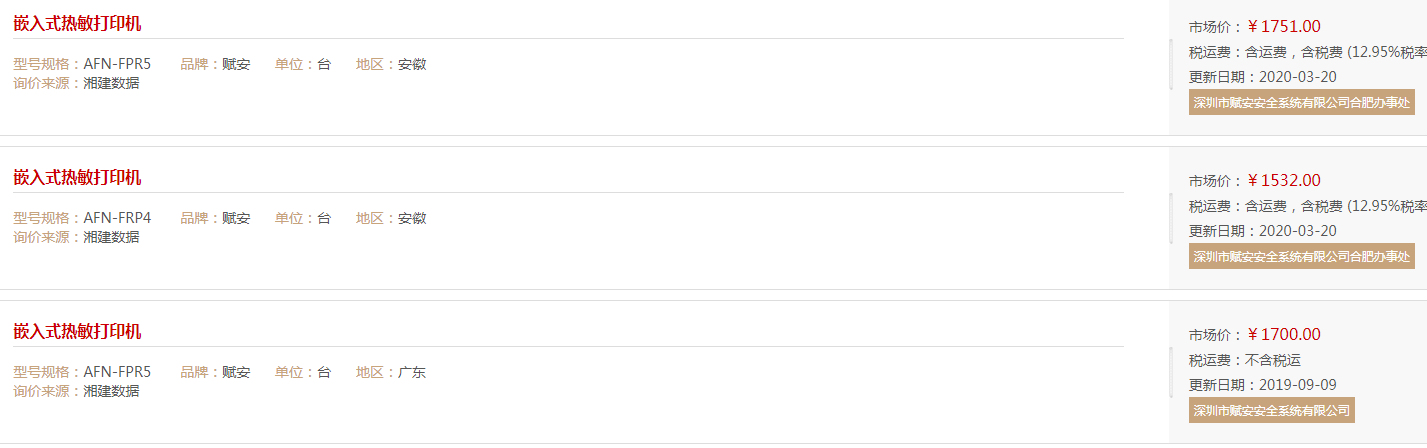Click 湘建数据 source in the 广东 listing
The height and width of the screenshot is (448, 1427).
pyautogui.click(x=111, y=391)
